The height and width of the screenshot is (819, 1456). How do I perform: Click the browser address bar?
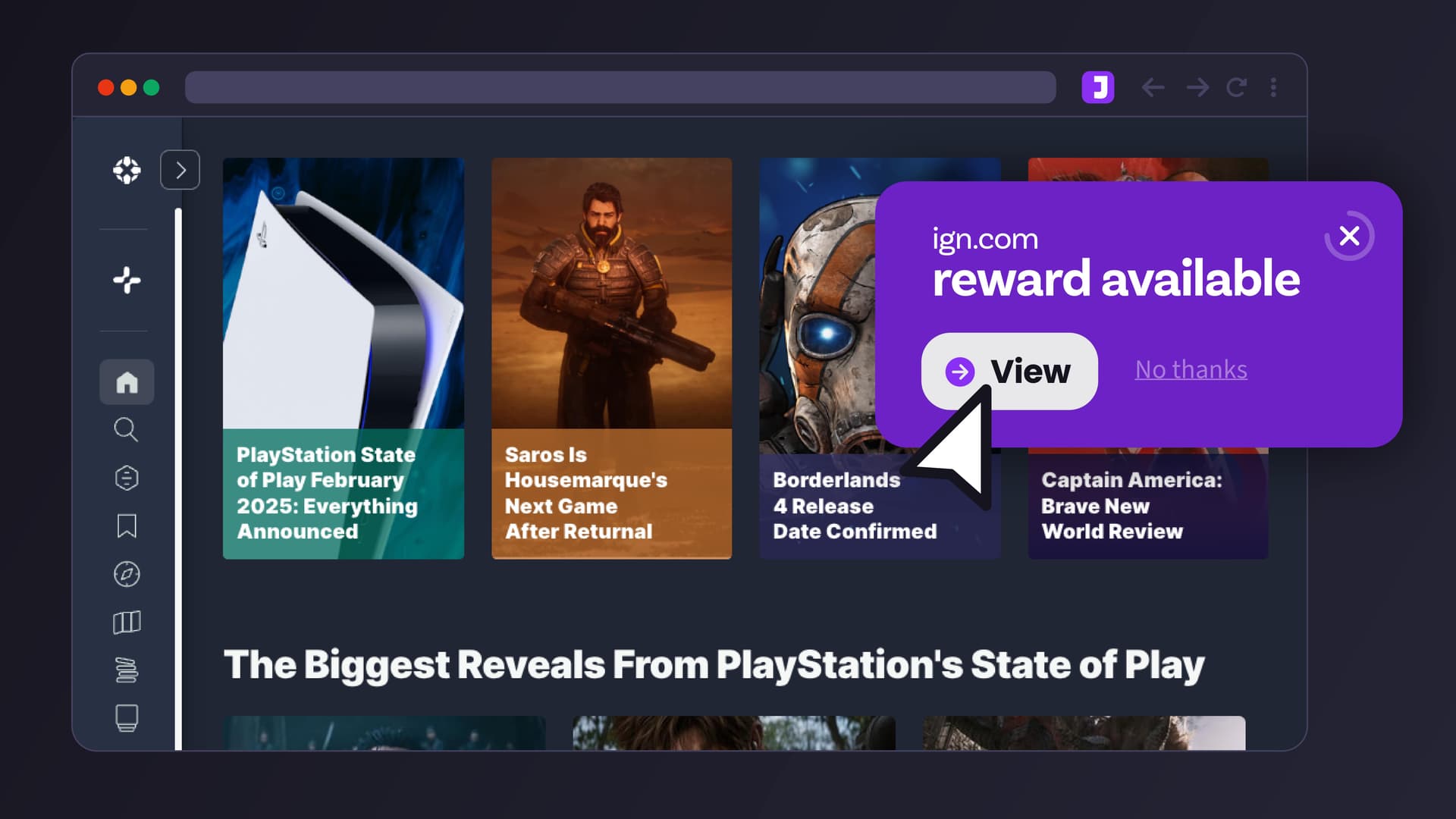pos(620,87)
